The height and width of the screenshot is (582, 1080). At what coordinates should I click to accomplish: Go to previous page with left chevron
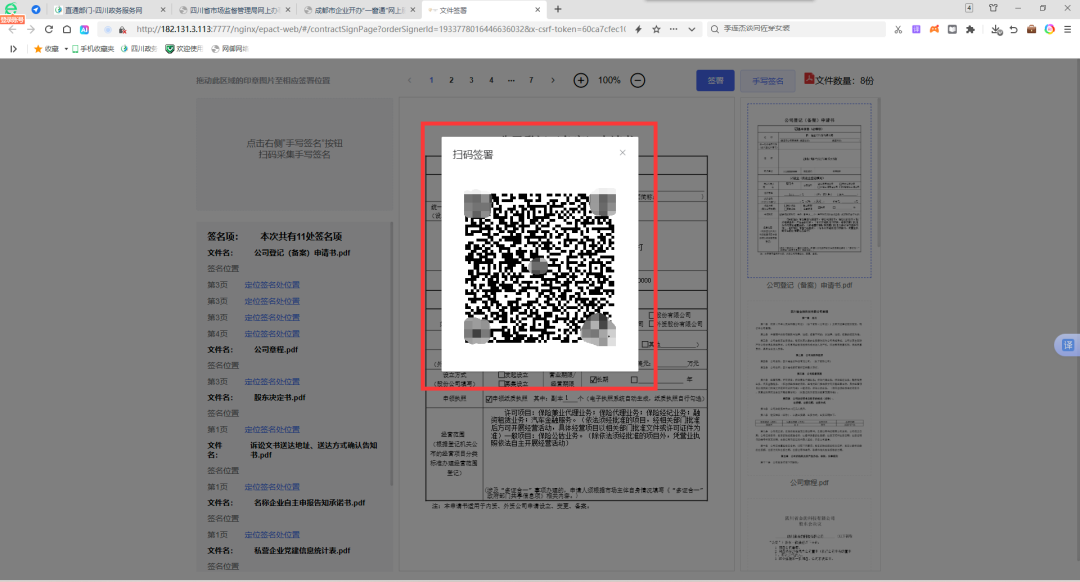click(410, 80)
